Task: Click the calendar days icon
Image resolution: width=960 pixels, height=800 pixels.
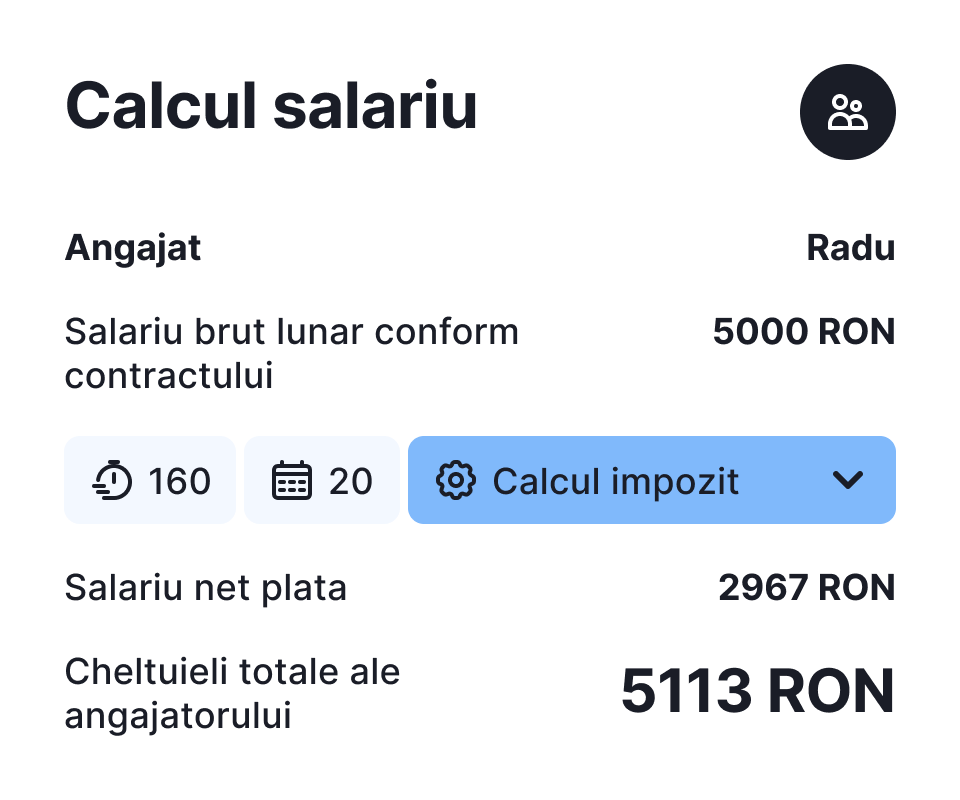Action: click(x=292, y=481)
